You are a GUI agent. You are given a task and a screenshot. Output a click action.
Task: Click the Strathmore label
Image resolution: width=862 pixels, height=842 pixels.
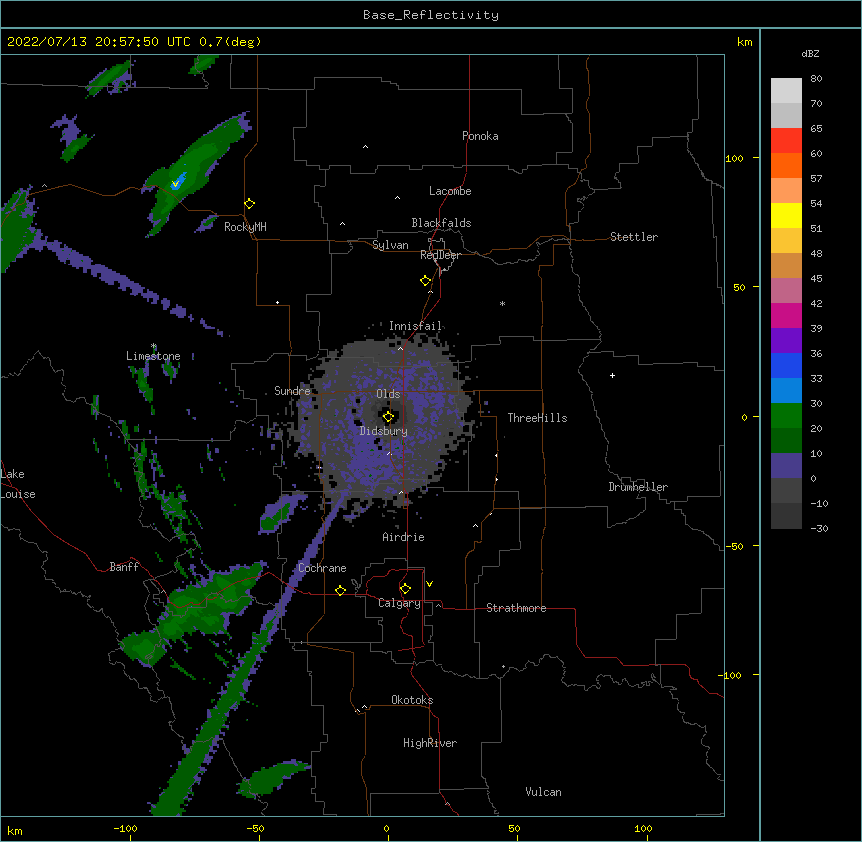516,608
